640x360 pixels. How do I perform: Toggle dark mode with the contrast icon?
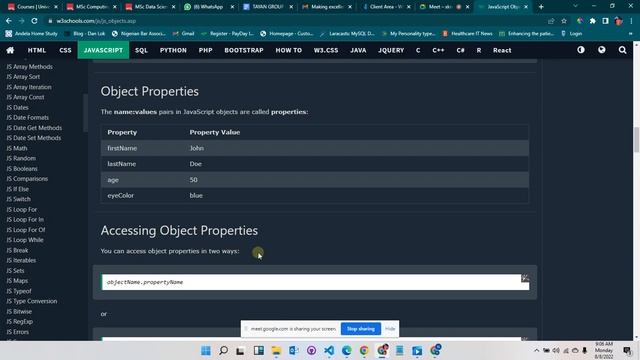(x=581, y=50)
